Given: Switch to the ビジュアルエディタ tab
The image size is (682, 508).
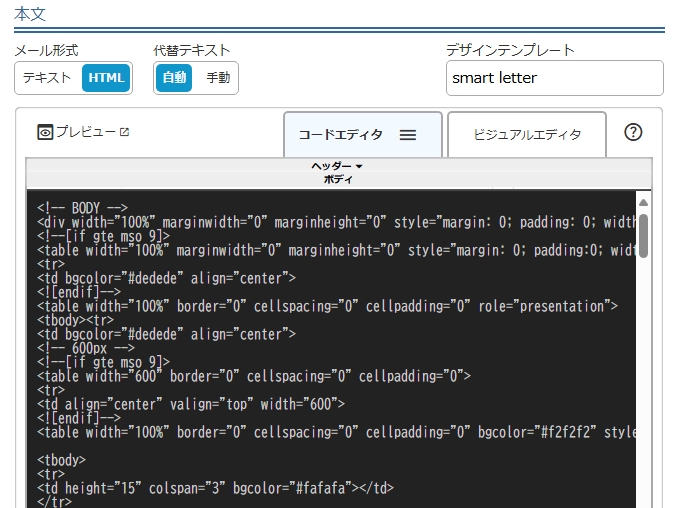Looking at the screenshot, I should [x=527, y=135].
